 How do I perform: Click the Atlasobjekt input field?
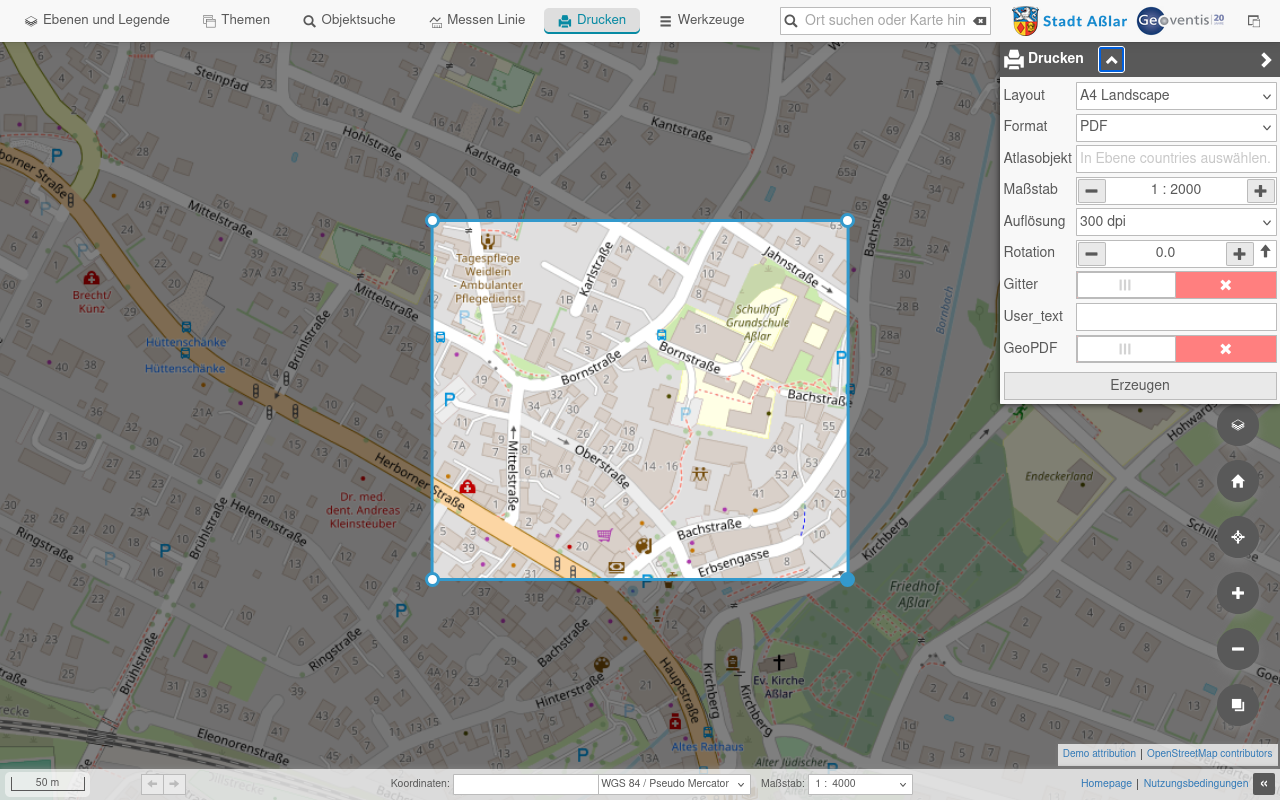1176,158
